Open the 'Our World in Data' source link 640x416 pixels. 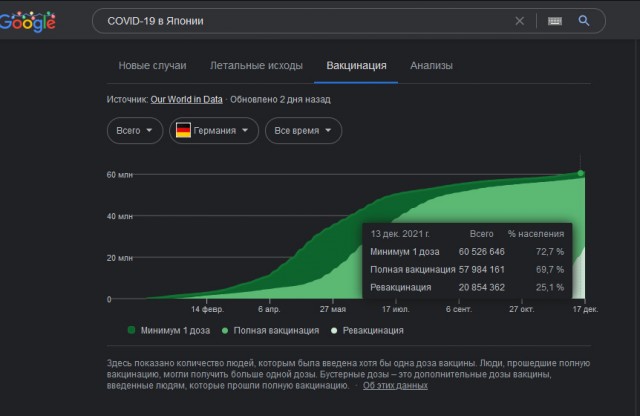pos(187,100)
